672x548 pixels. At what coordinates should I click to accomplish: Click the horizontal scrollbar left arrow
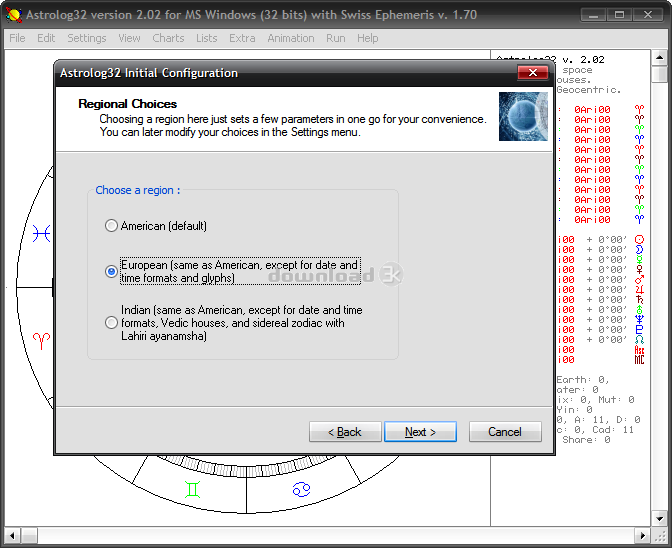12,536
